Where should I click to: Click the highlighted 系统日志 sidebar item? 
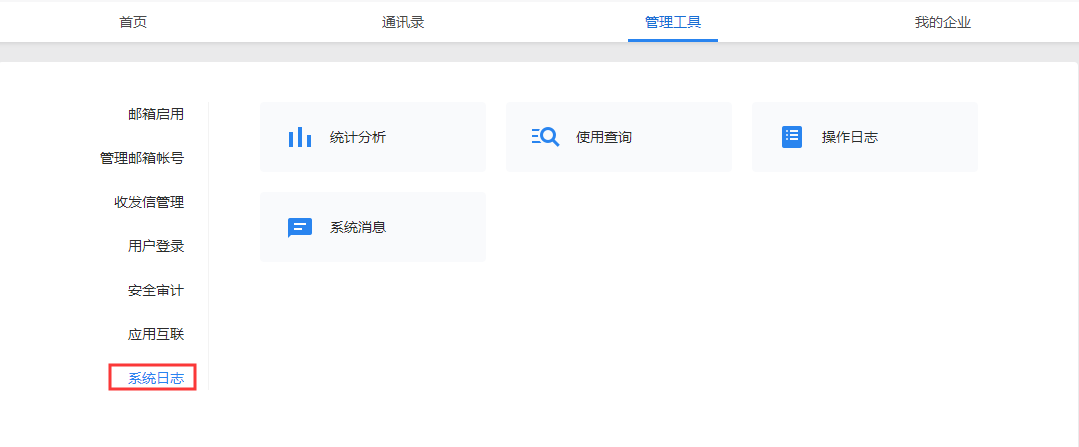(x=156, y=378)
